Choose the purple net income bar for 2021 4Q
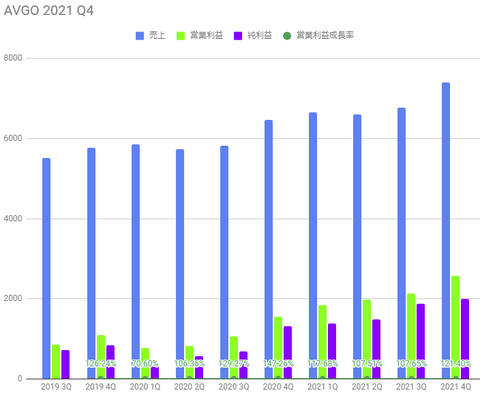Image resolution: width=480 pixels, height=395 pixels. [x=465, y=339]
